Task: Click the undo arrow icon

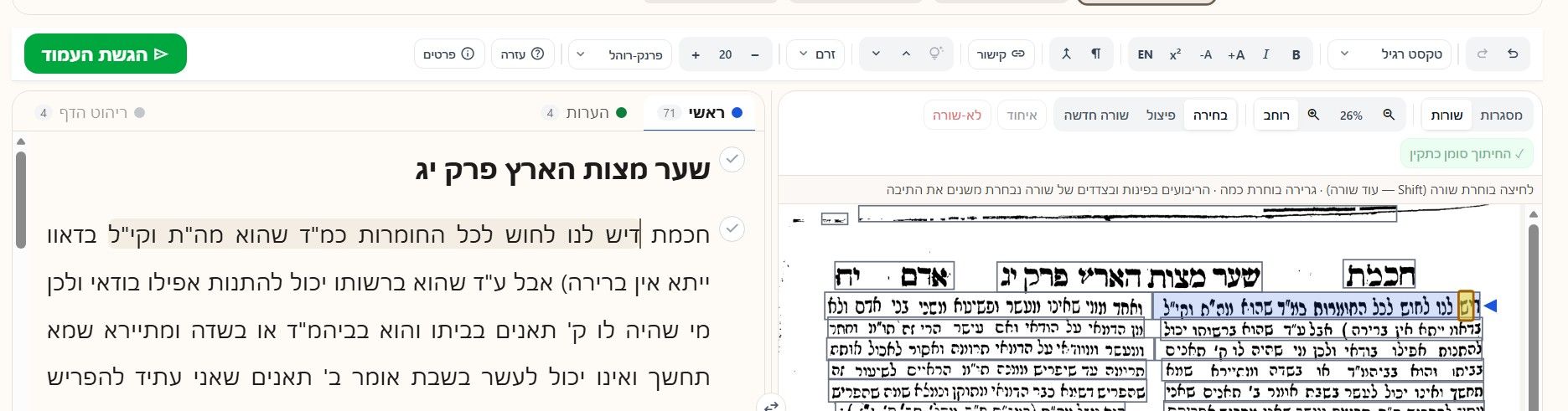Action: tap(1513, 54)
